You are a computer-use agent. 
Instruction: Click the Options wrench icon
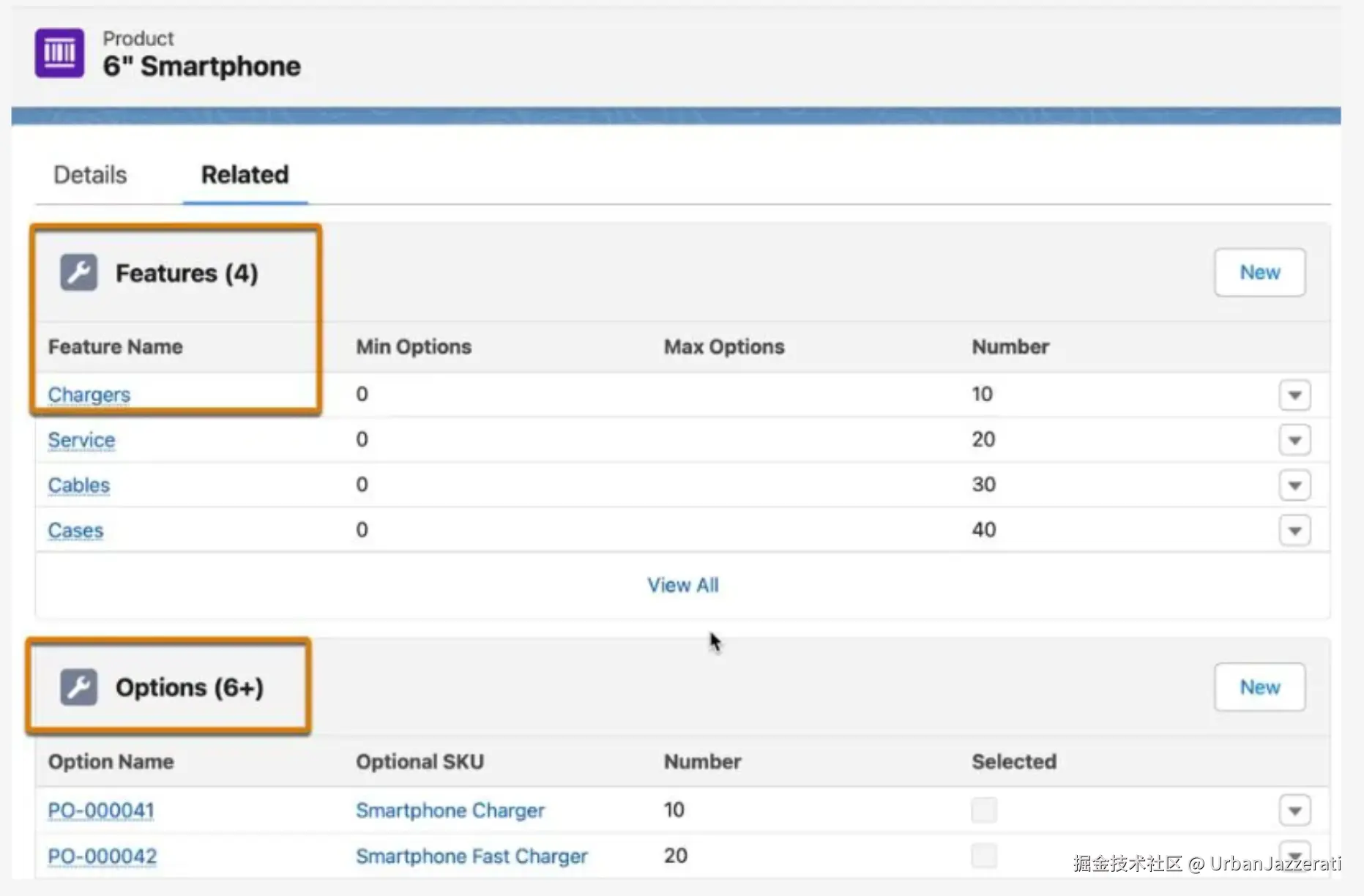[x=78, y=687]
